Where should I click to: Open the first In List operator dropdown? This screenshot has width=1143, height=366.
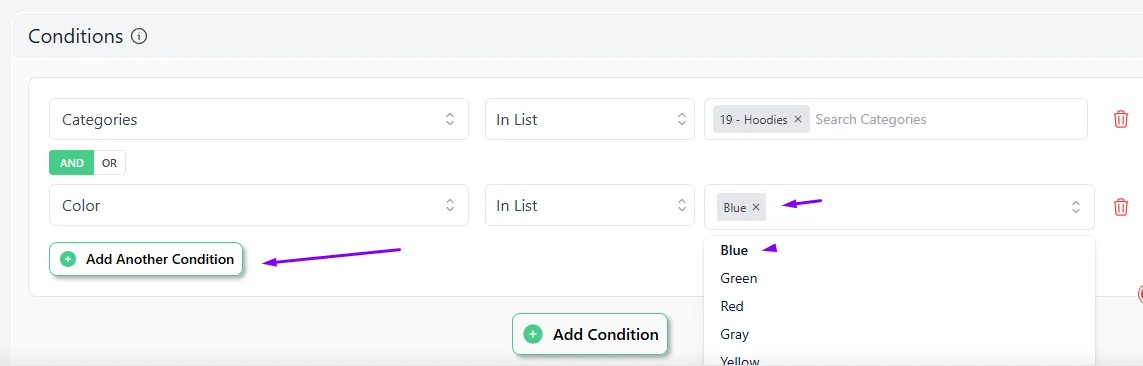tap(590, 119)
